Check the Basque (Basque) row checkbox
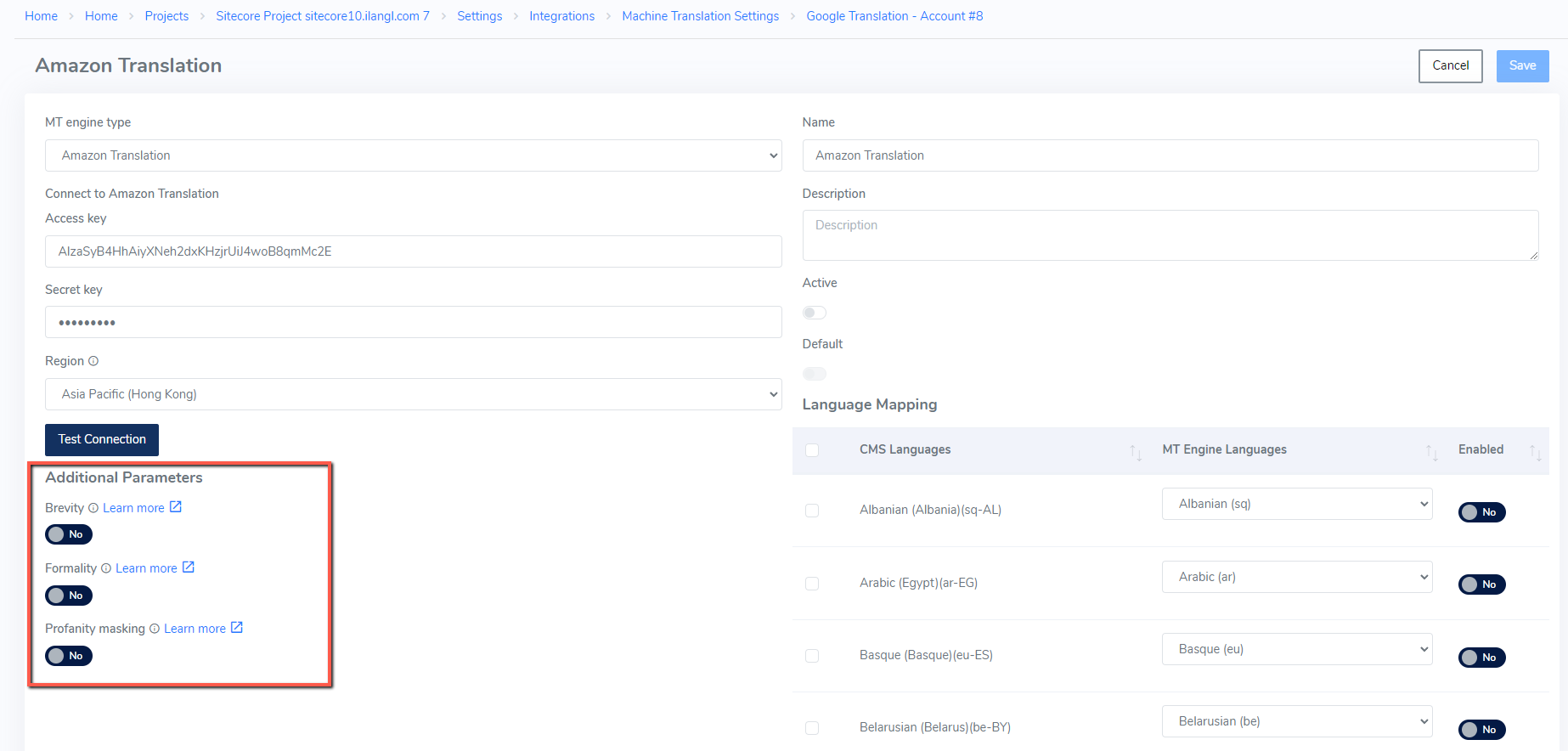The height and width of the screenshot is (751, 1568). (x=812, y=656)
